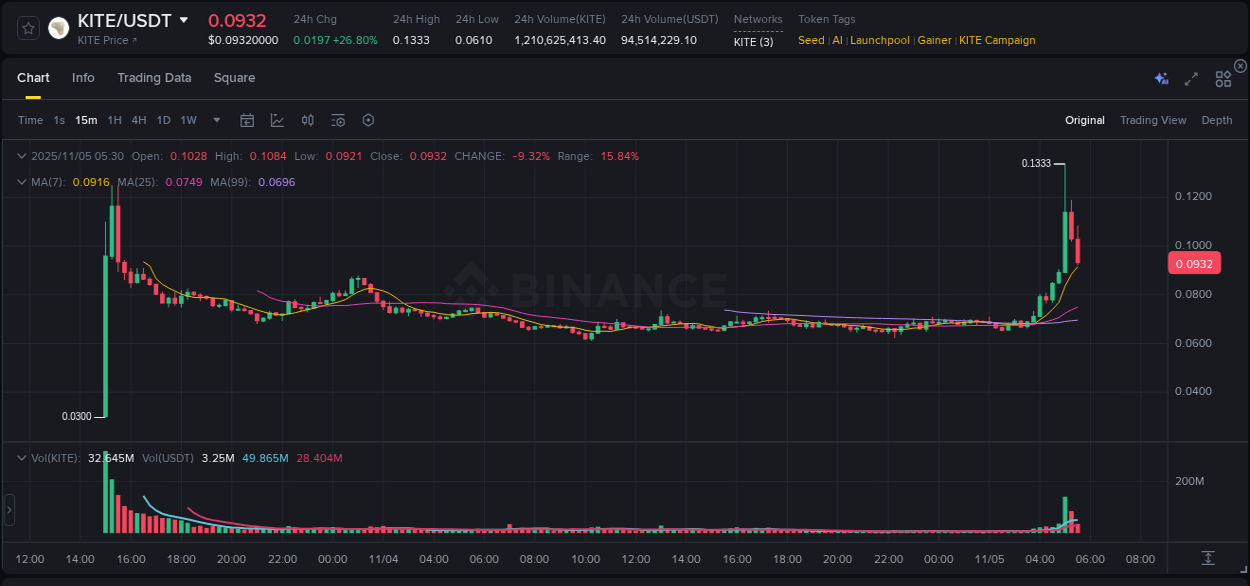This screenshot has width=1250, height=586.
Task: Open the chart layout grid icon
Action: coord(1222,78)
